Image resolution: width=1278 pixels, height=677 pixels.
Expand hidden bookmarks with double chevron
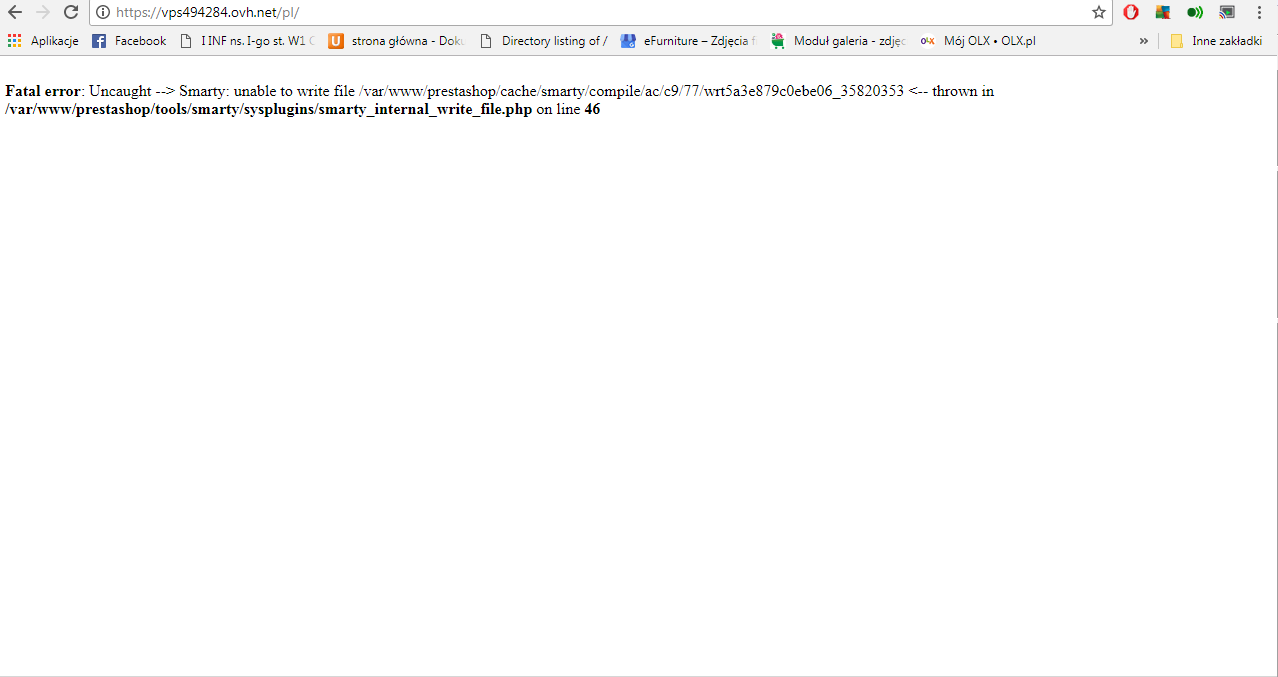[x=1143, y=41]
